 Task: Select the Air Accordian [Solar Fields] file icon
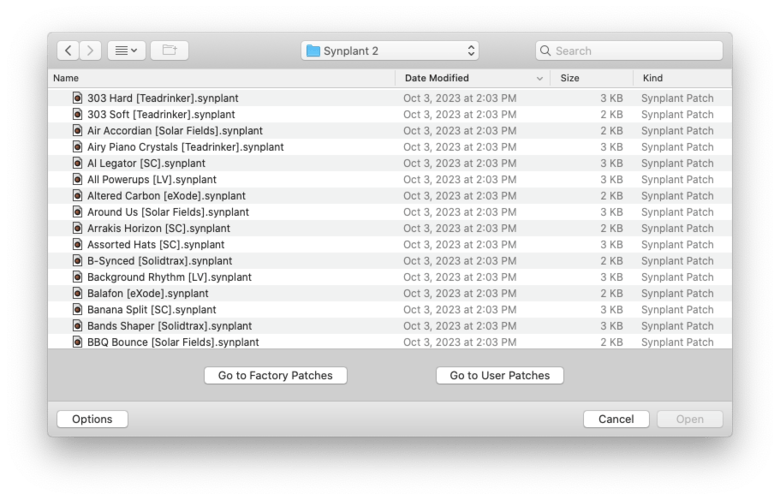[77, 130]
